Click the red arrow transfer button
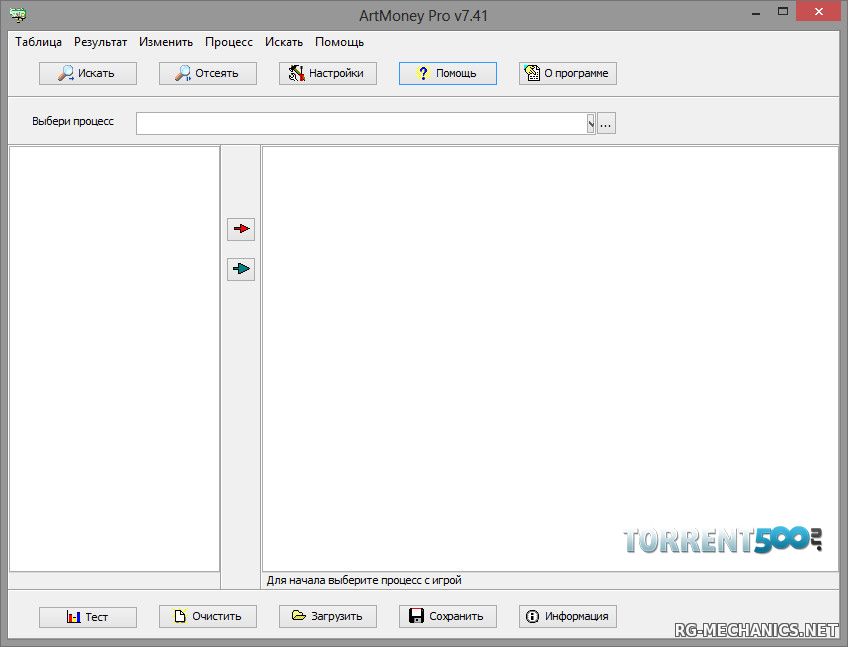Viewport: 848px width, 647px height. coord(241,229)
